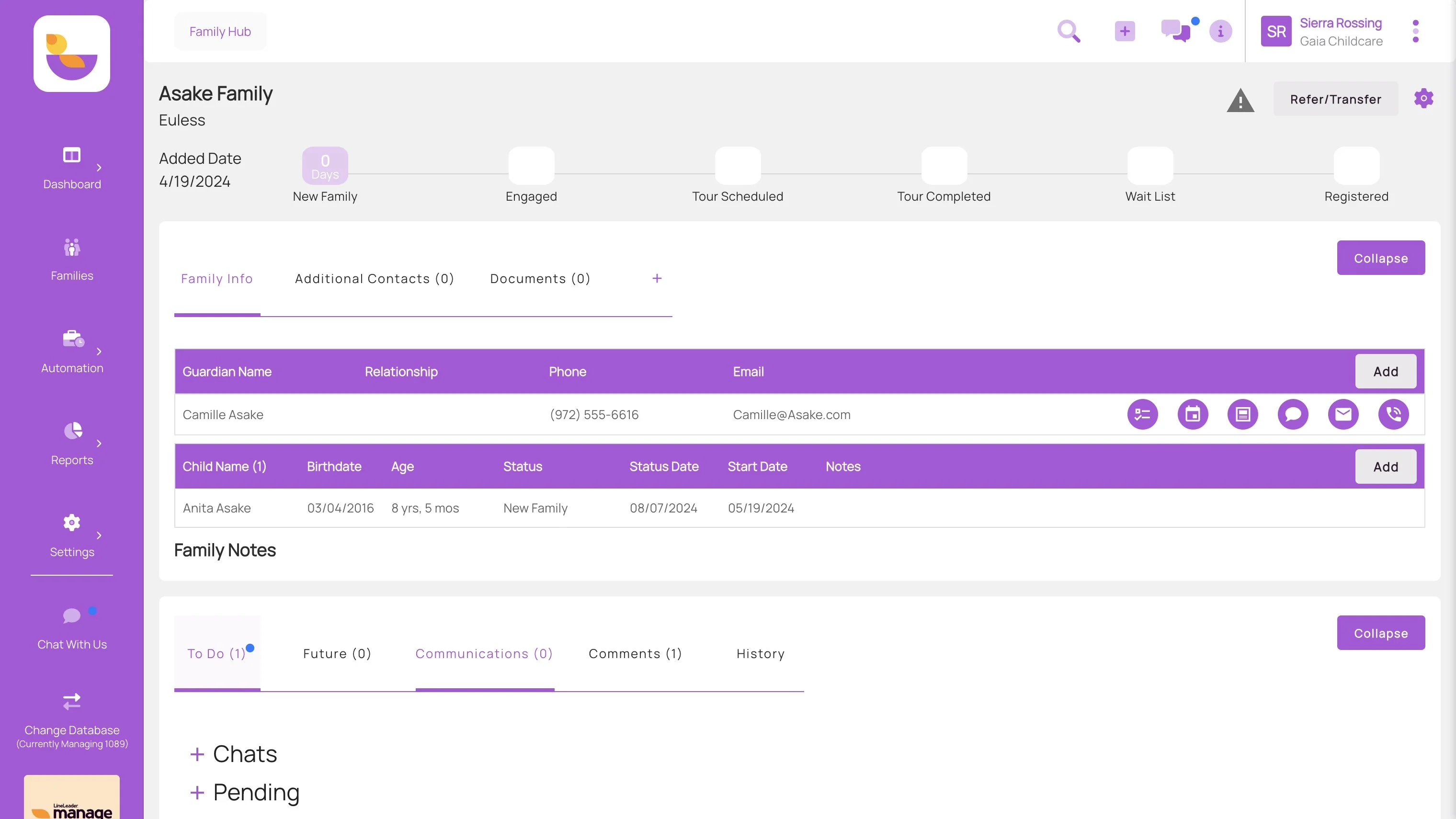Click the status date 08/07/2024

click(x=663, y=508)
